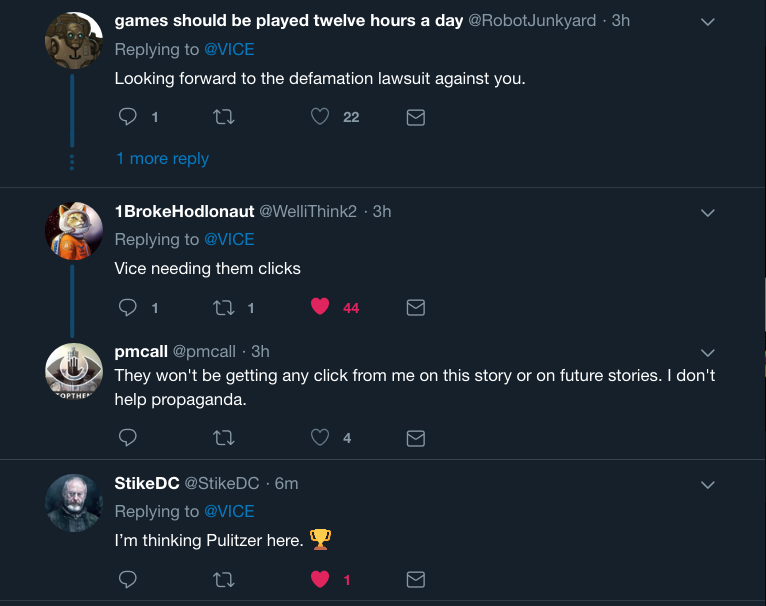Retweet pmcall's propaganda tweet

(x=224, y=437)
